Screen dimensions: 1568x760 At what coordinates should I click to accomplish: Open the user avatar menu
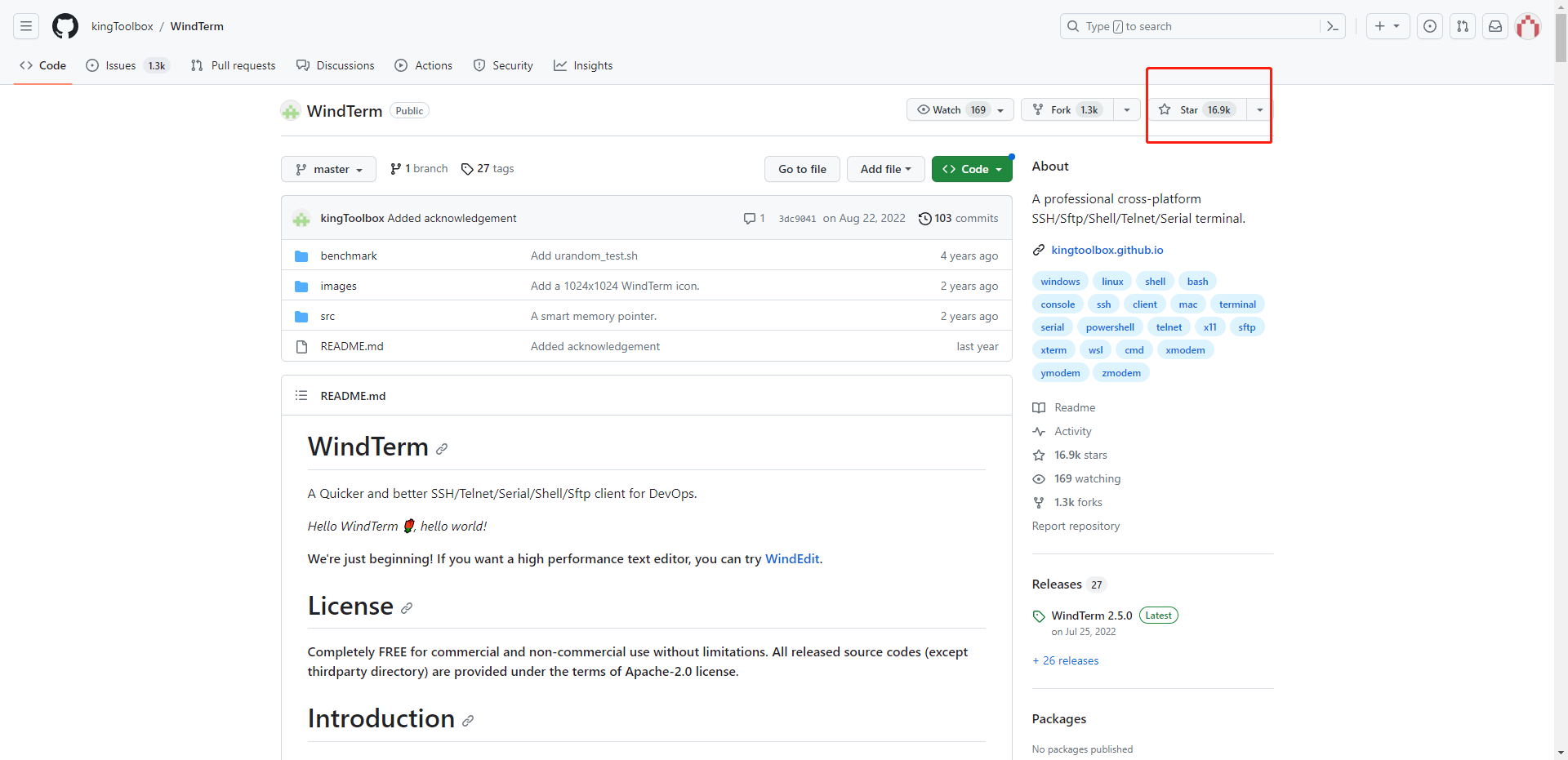[x=1528, y=26]
